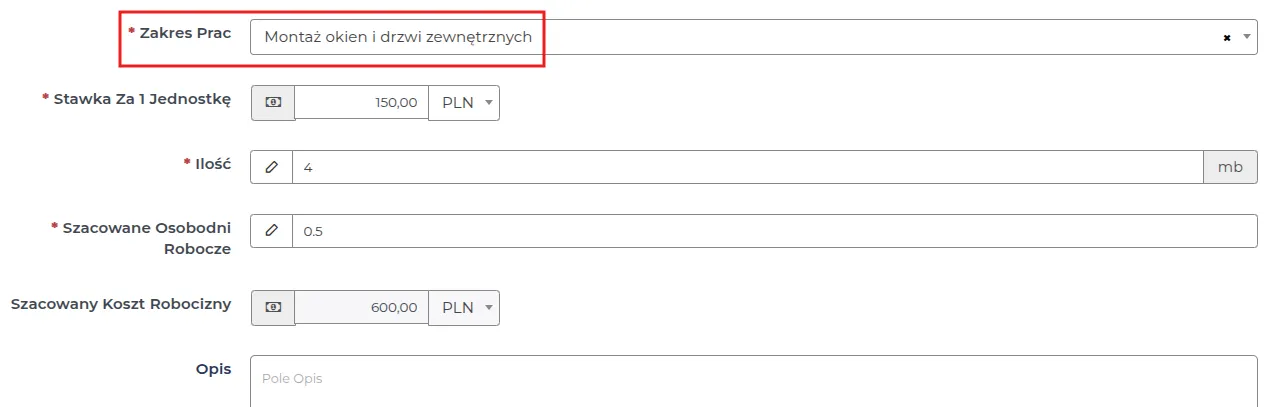This screenshot has width=1265, height=407.
Task: Focus the Stawka field showing 150,00
Action: 361,102
